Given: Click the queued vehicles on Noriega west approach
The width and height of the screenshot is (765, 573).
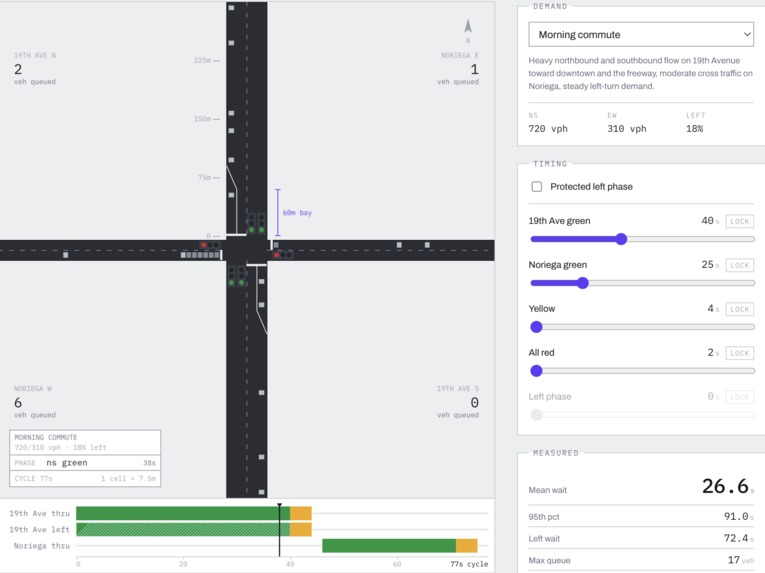Looking at the screenshot, I should [201, 255].
